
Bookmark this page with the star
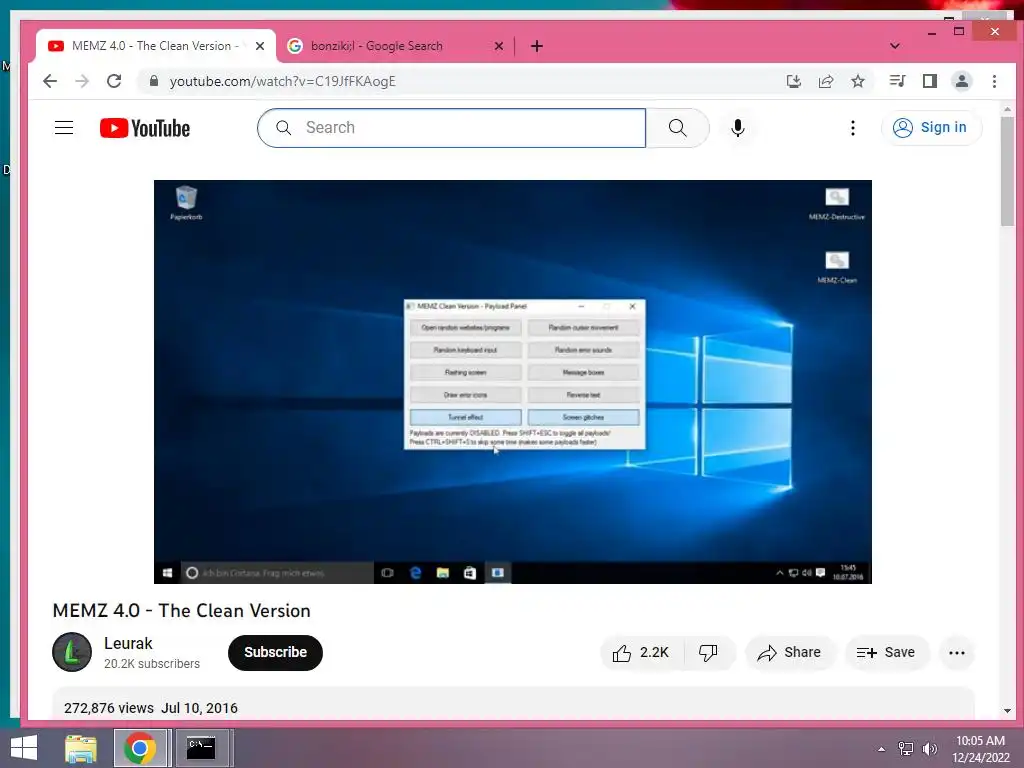858,81
